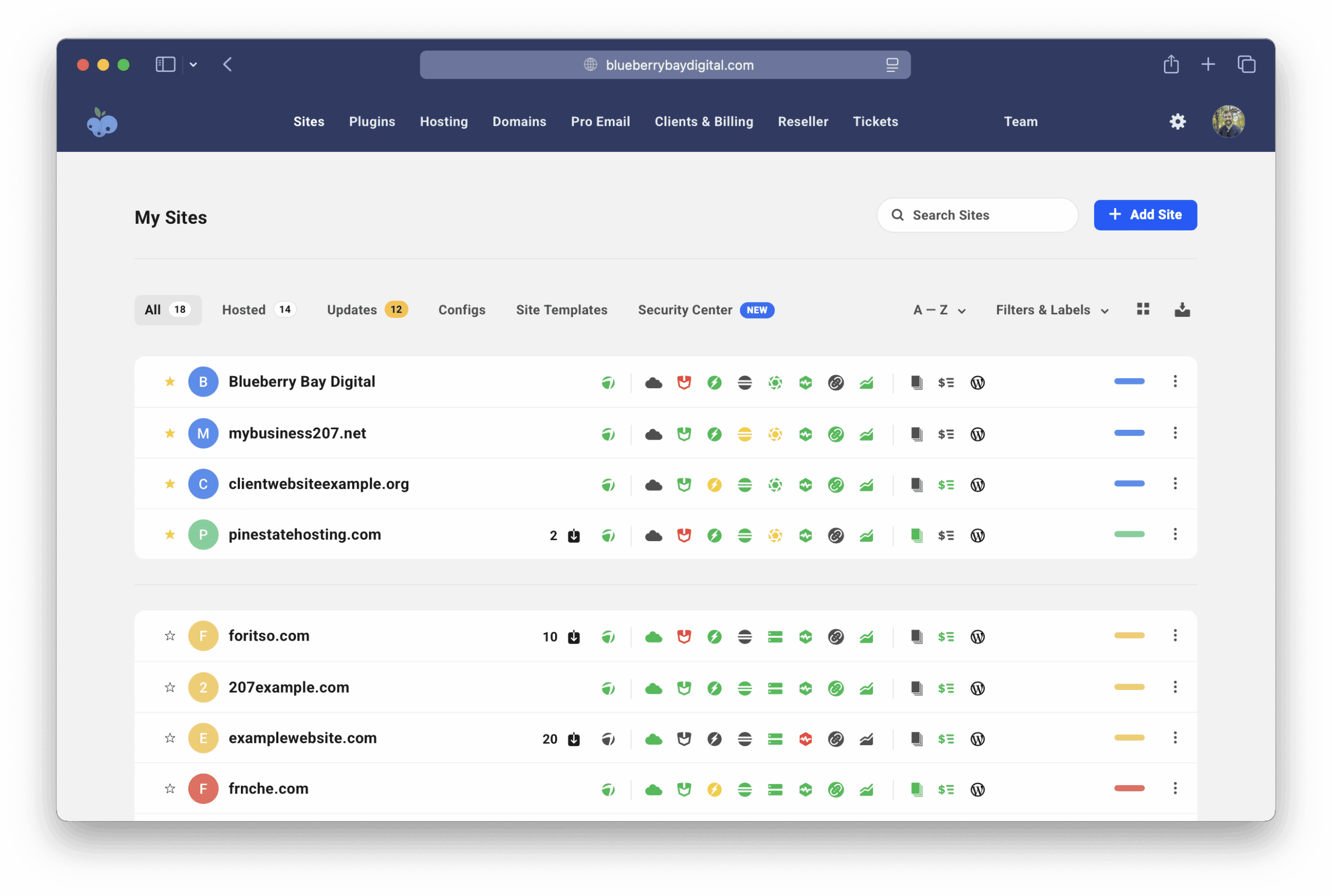This screenshot has width=1332, height=896.
Task: Toggle favorite star for clientwebsiteexample.org
Action: click(170, 483)
